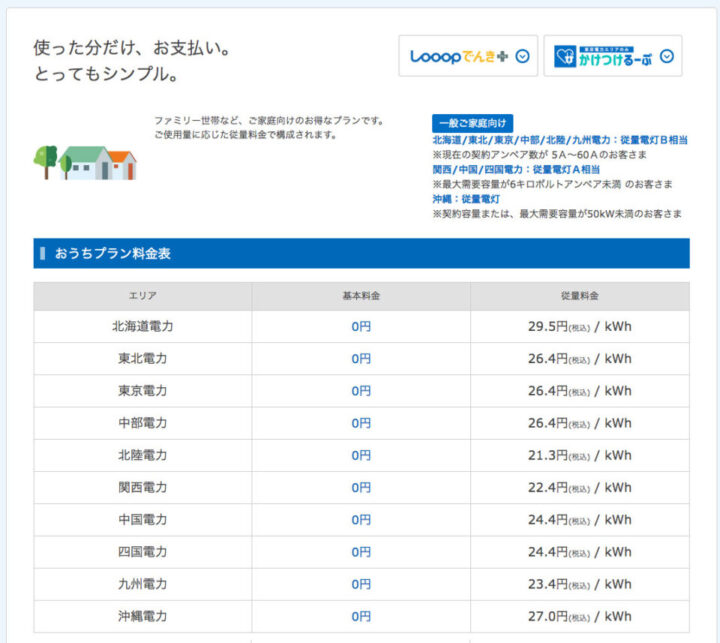The height and width of the screenshot is (643, 720).
Task: Click the かけつけるーぷ logo button
Action: pyautogui.click(x=613, y=56)
